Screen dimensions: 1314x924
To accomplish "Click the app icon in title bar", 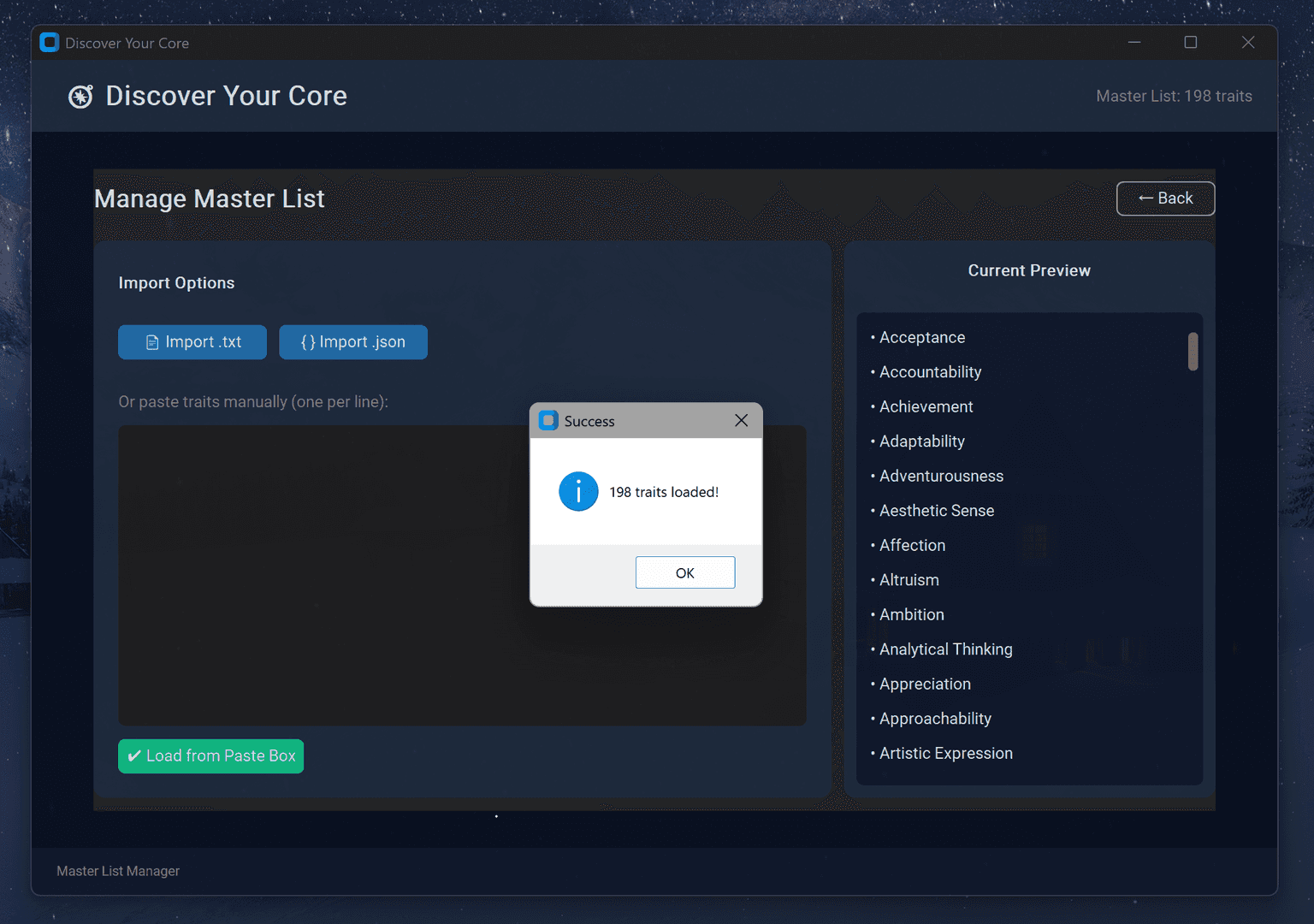I will pos(50,43).
